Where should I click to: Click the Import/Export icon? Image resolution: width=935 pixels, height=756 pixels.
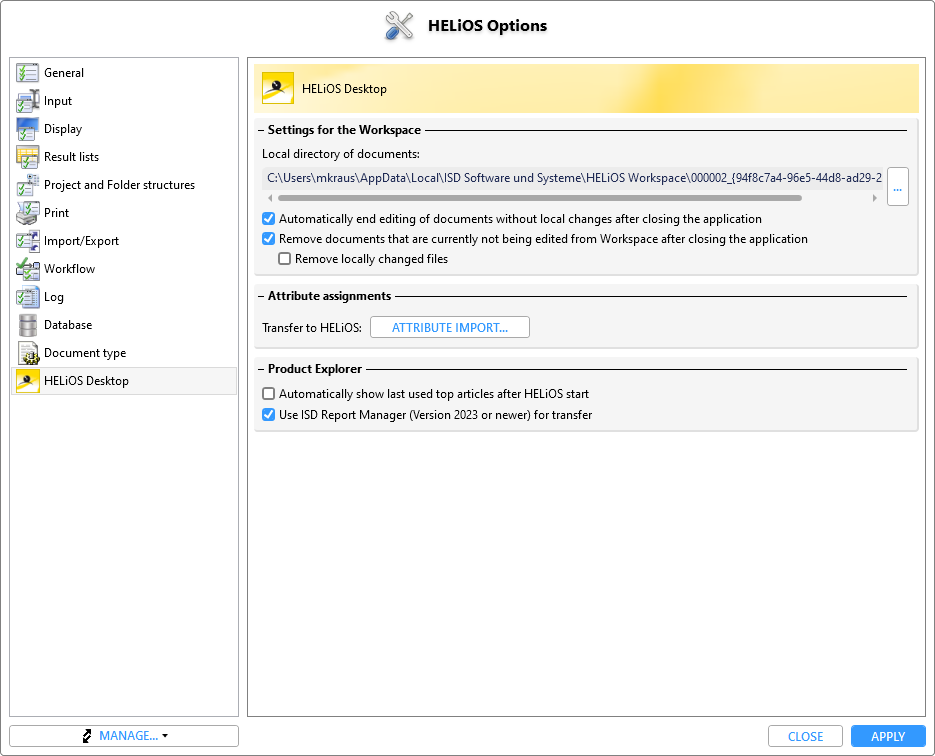click(x=27, y=241)
